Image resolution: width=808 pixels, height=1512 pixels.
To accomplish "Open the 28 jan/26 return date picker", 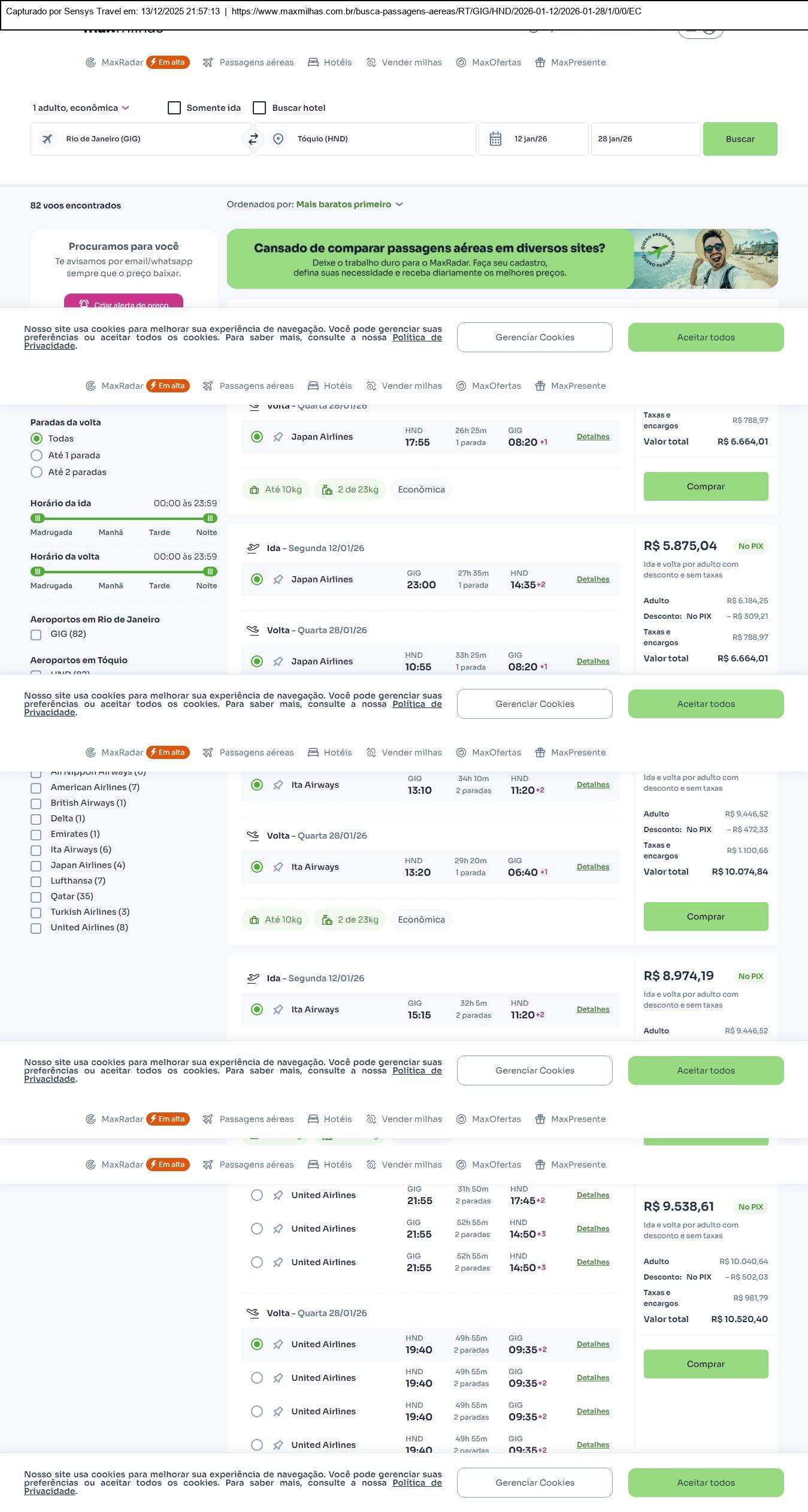I will click(645, 139).
